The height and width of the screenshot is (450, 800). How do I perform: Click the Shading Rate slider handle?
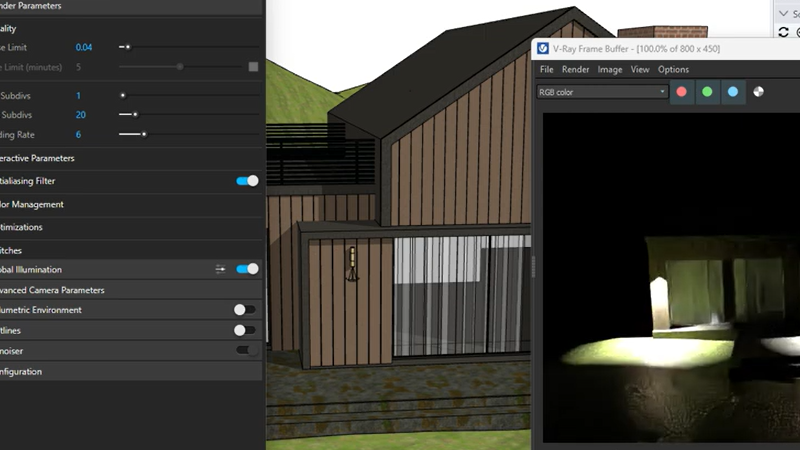pos(144,134)
